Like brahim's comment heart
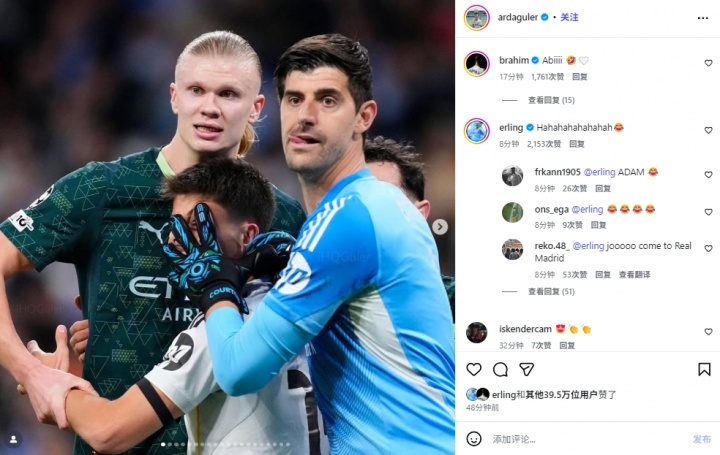 pos(708,63)
